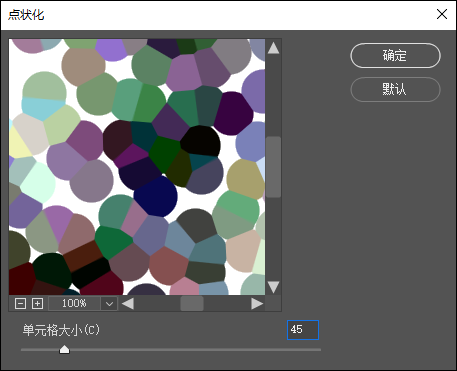Click the navy blue cell in the preview
Viewport: 457px width, 371px height.
(x=156, y=196)
